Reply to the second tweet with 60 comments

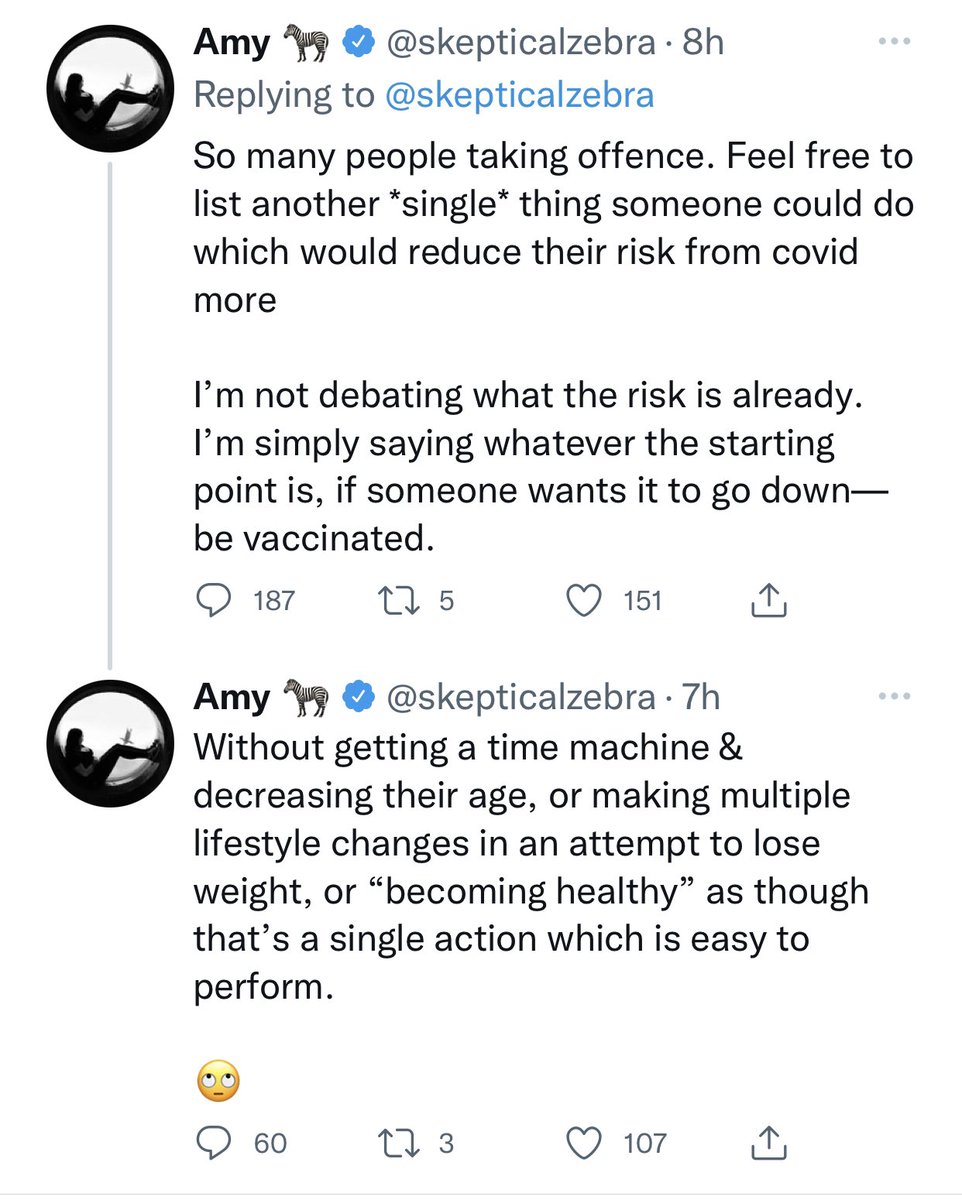tap(211, 1142)
